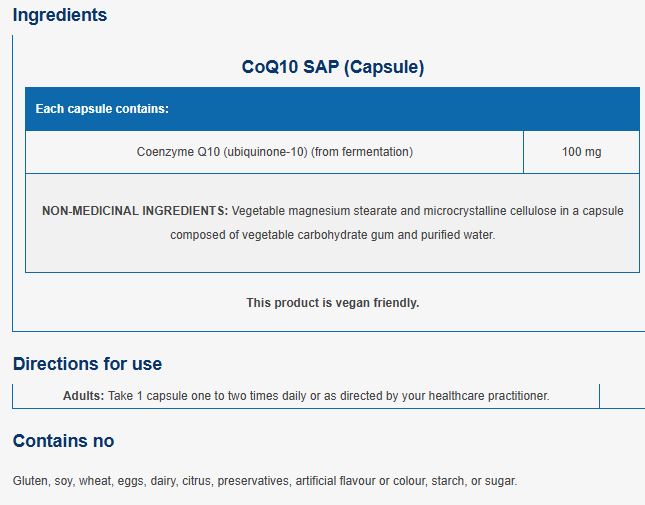The height and width of the screenshot is (505, 645).
Task: Click the 100 mg dosage cell
Action: 581,153
